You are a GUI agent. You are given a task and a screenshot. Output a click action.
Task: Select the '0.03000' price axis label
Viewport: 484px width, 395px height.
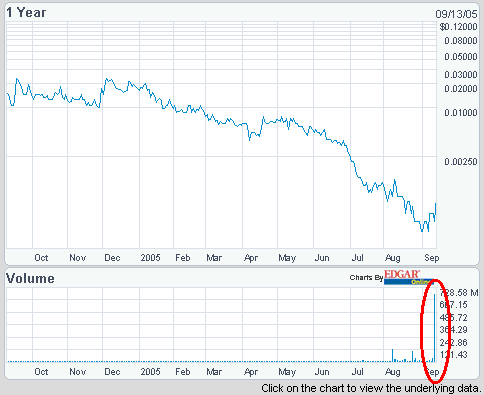(461, 75)
